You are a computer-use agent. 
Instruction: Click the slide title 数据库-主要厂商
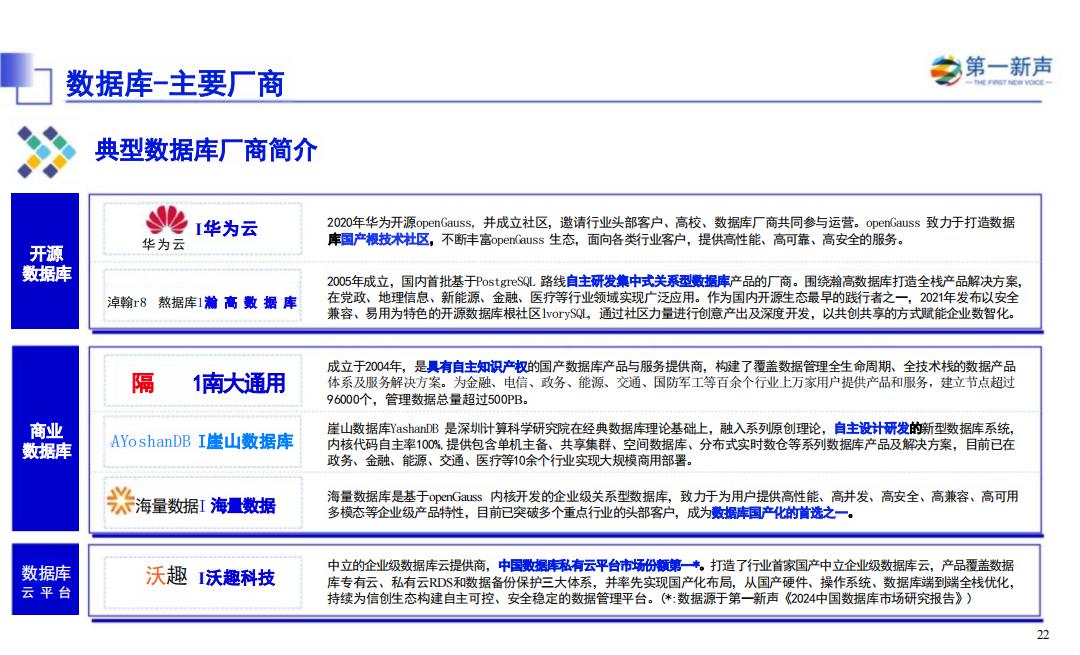(x=175, y=84)
